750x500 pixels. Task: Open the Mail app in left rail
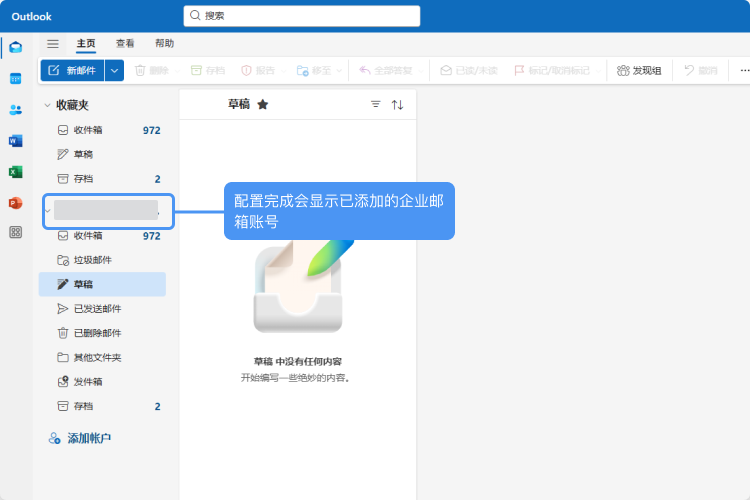point(15,47)
